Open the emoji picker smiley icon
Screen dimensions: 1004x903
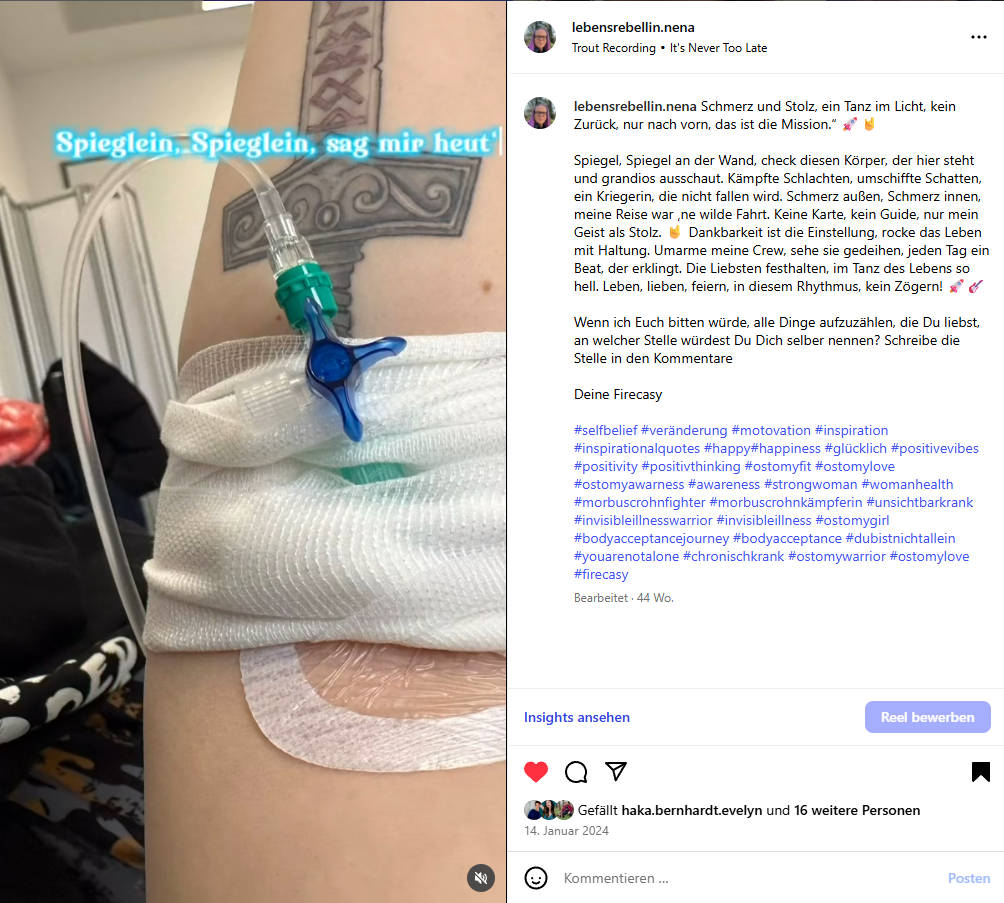click(x=536, y=878)
